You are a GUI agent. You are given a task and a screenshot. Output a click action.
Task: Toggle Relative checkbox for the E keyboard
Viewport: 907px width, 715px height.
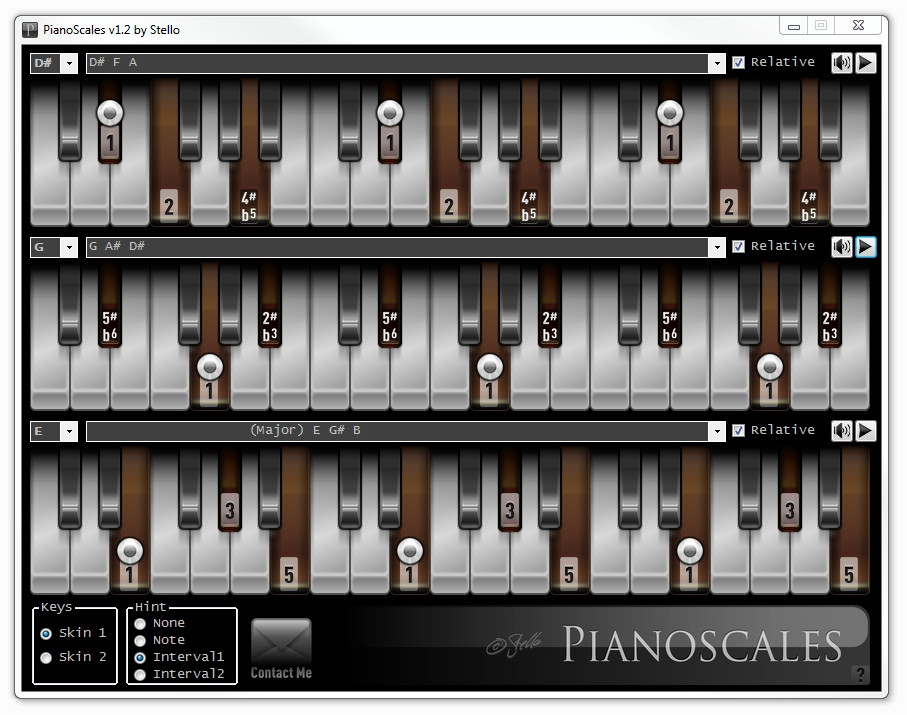coord(739,431)
